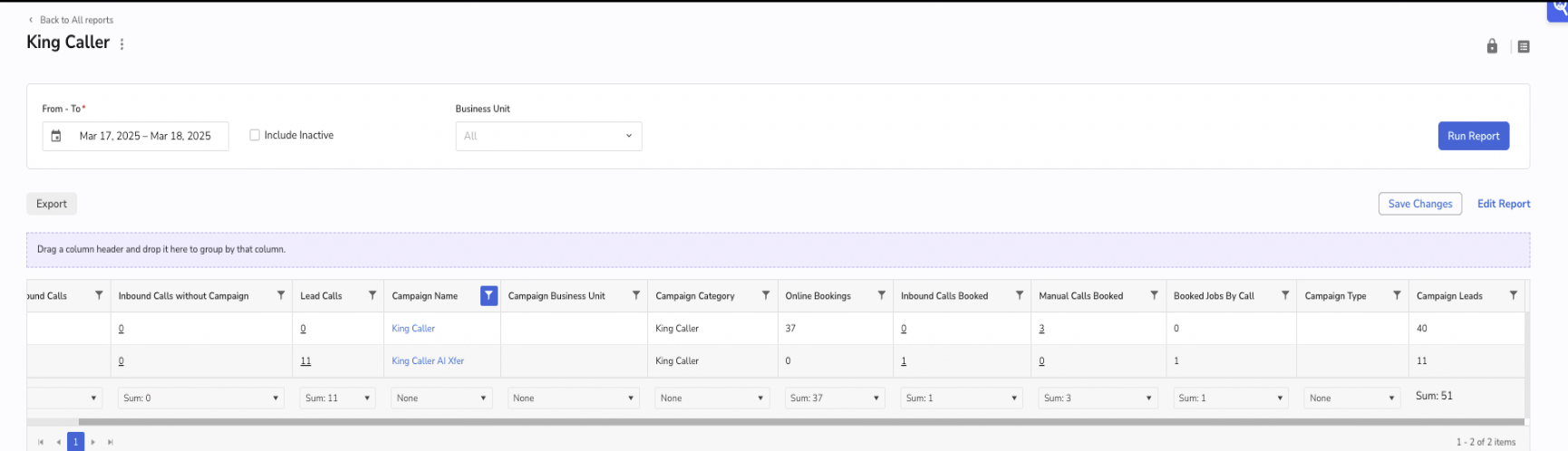Screen dimensions: 1568x451
Task: Select page 1 in the pager
Action: coord(75,442)
